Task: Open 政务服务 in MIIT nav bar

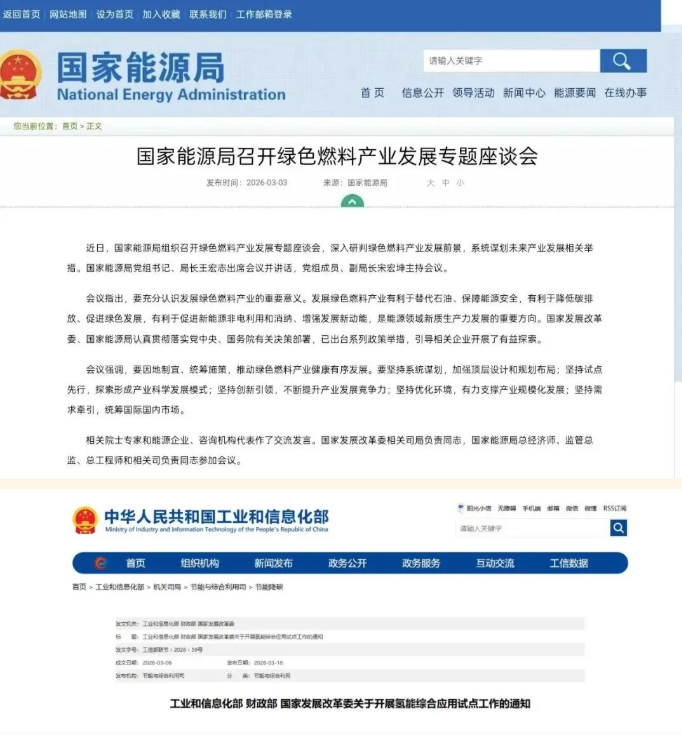Action: pyautogui.click(x=421, y=563)
